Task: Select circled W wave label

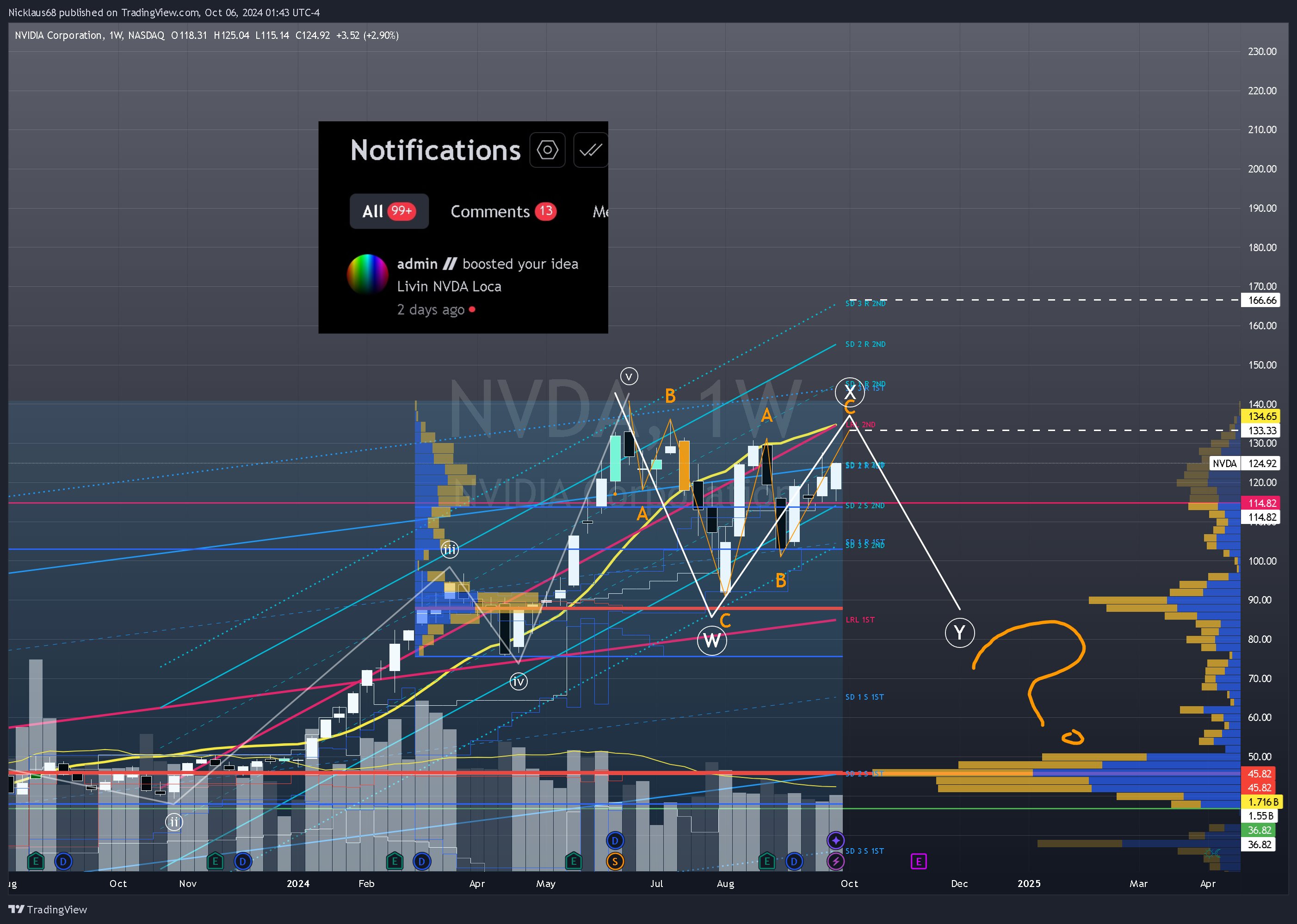Action: [712, 641]
